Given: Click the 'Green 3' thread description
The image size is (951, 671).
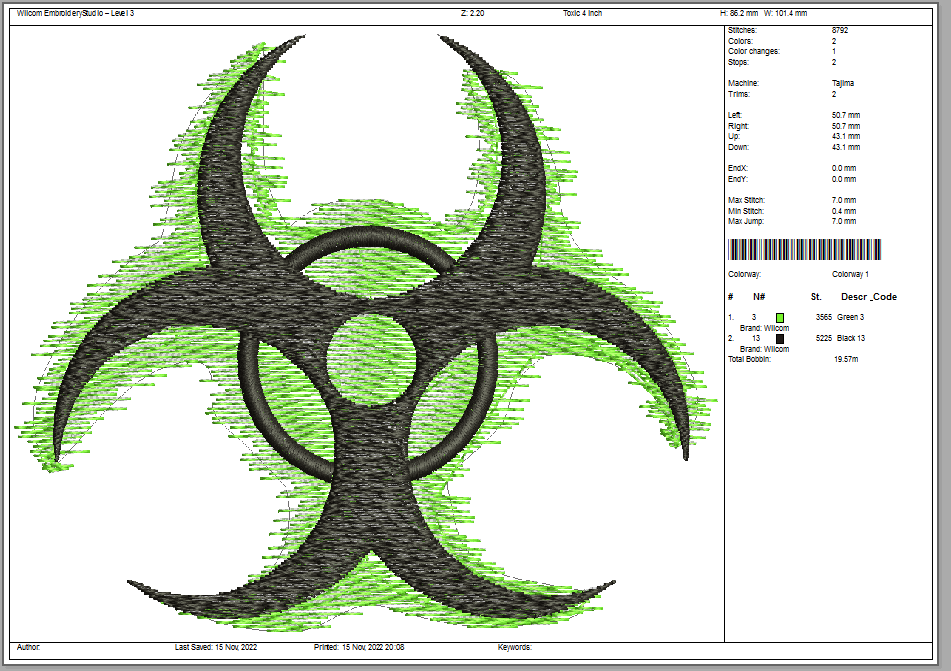Looking at the screenshot, I should [x=850, y=317].
